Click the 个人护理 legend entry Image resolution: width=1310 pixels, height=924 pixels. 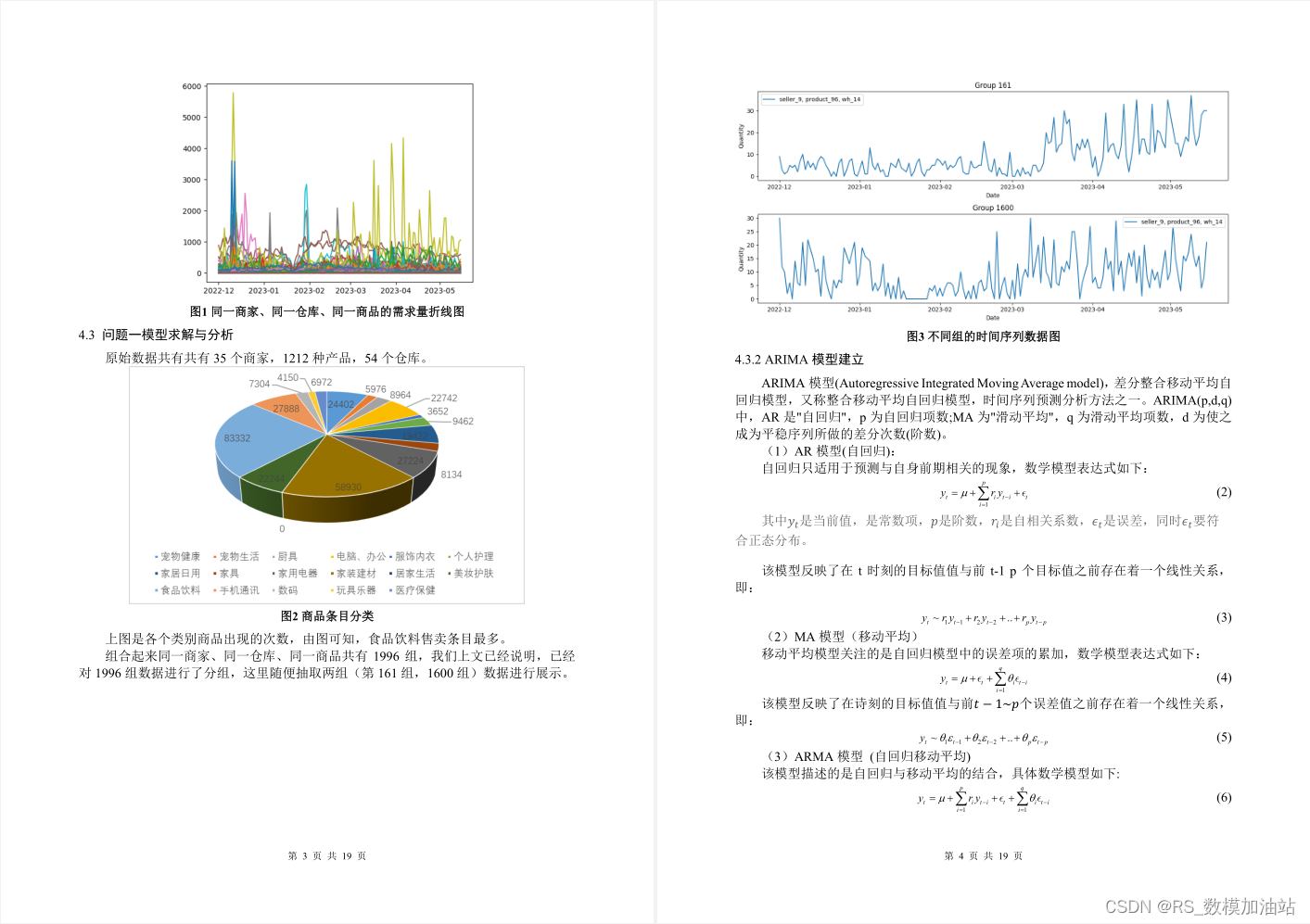(x=471, y=557)
